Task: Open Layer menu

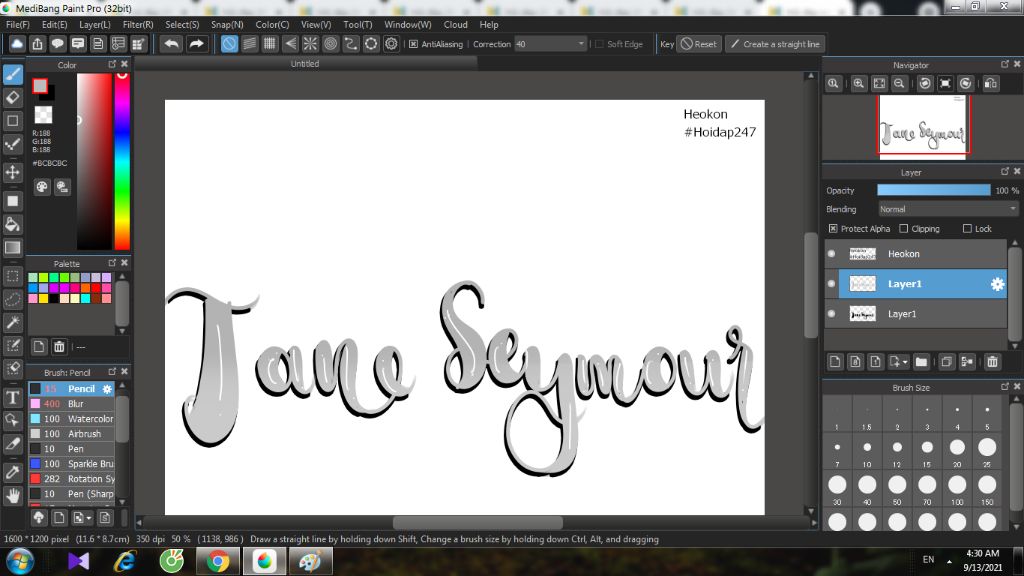Action: tap(95, 25)
